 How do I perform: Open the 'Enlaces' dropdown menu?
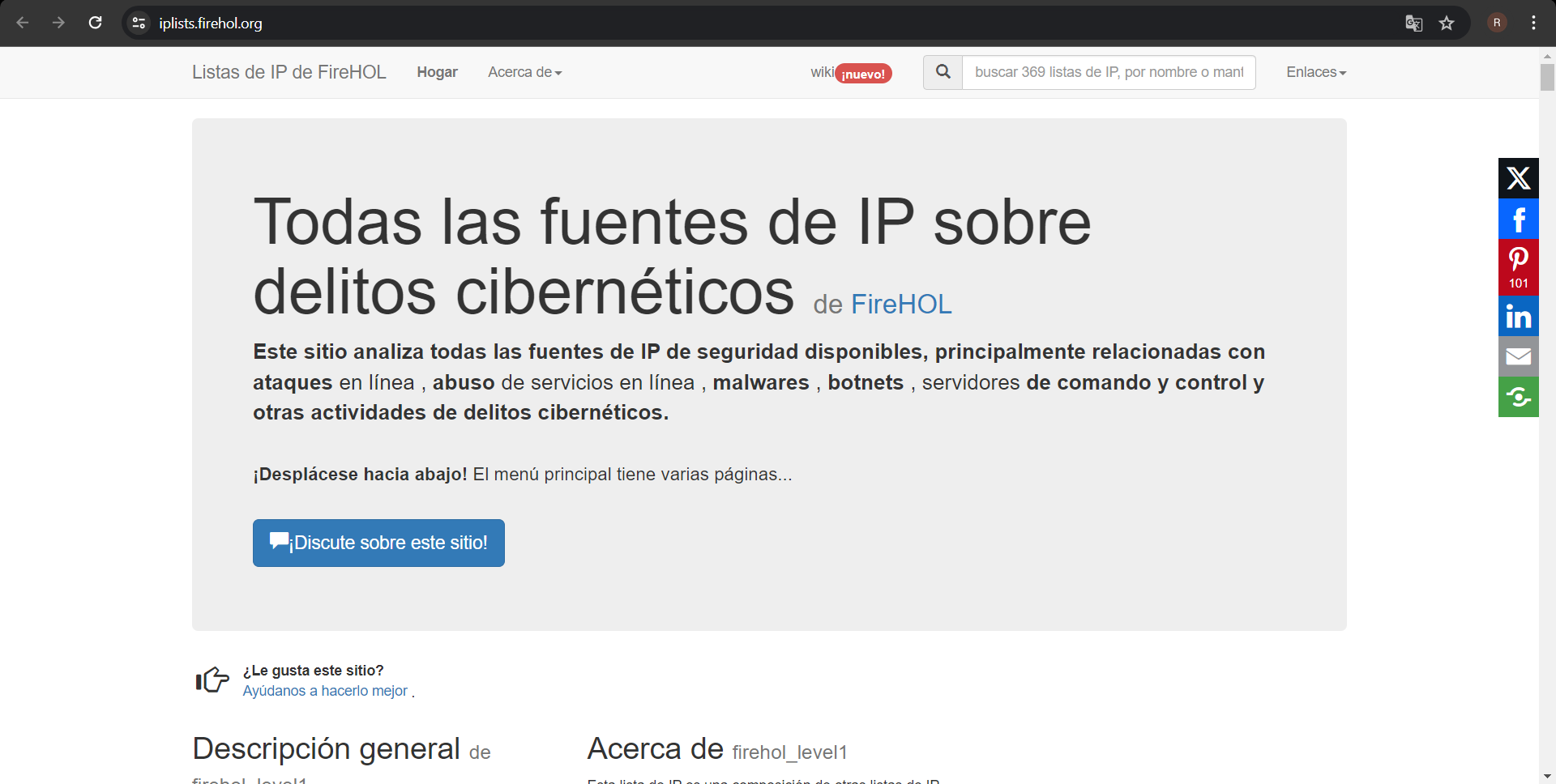(1314, 72)
